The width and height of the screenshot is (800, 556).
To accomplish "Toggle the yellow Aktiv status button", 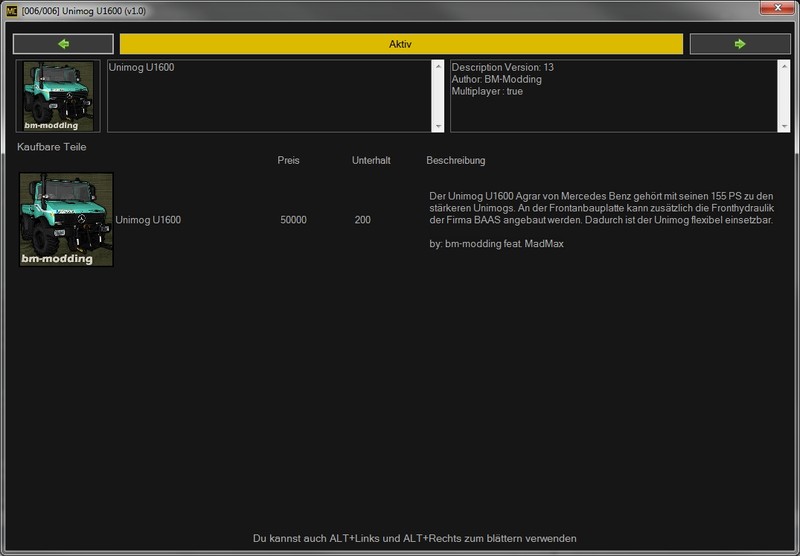I will [401, 44].
